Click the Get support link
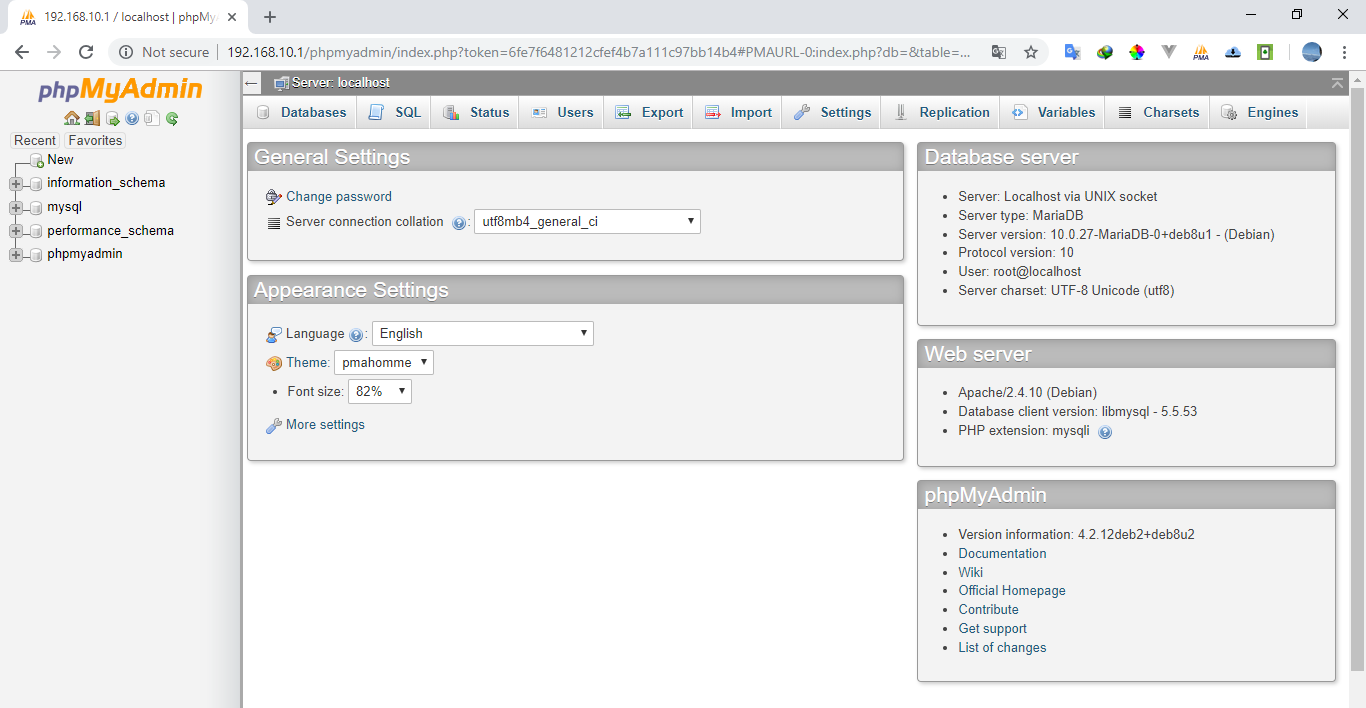Viewport: 1366px width, 708px height. click(992, 629)
